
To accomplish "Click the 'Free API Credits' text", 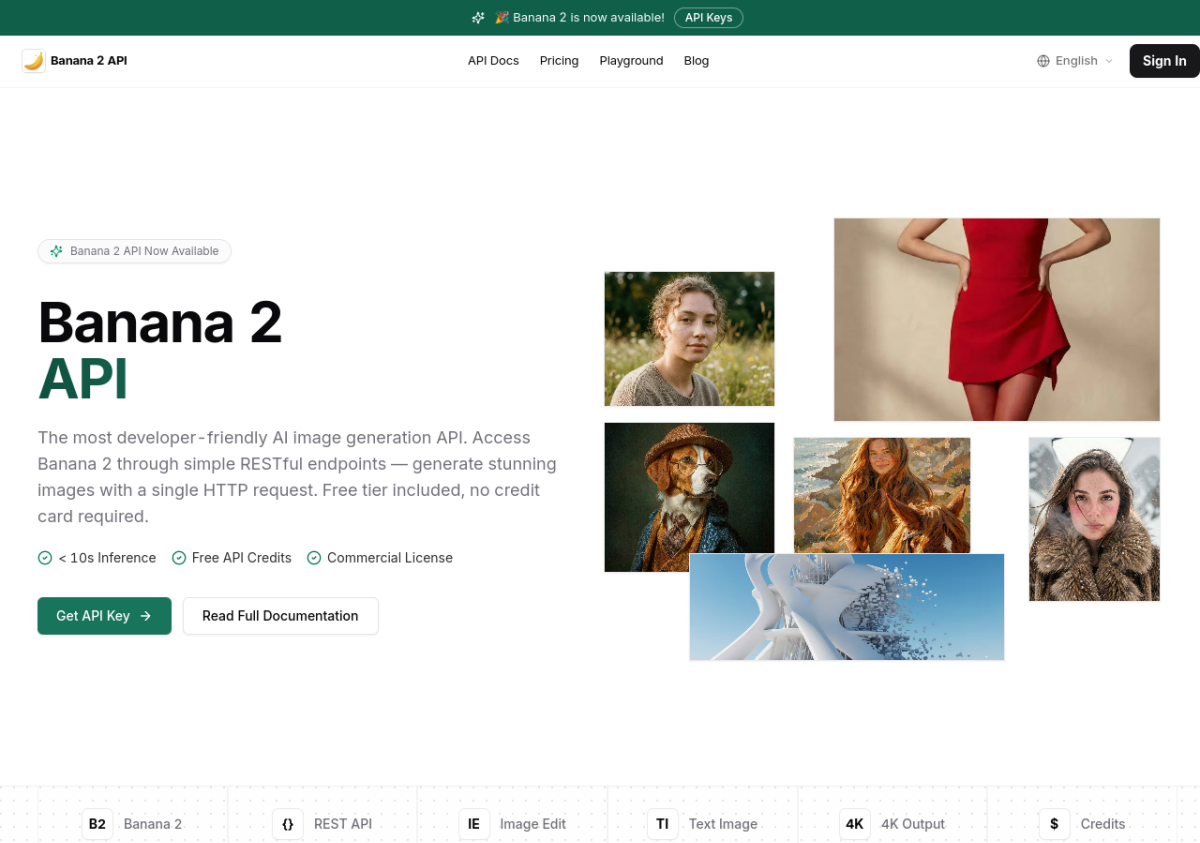I will click(x=242, y=558).
